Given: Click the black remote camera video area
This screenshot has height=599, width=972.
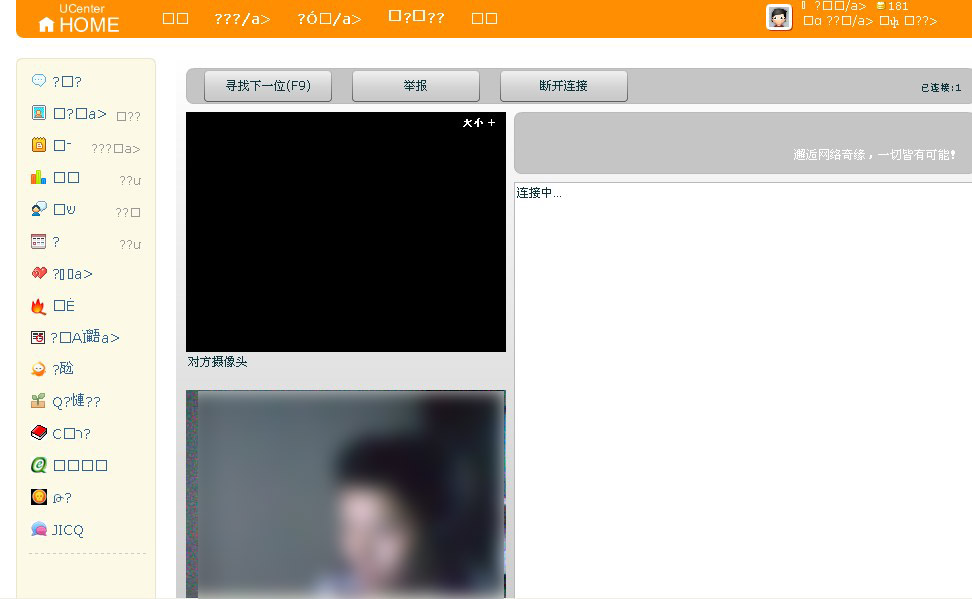Looking at the screenshot, I should point(346,232).
